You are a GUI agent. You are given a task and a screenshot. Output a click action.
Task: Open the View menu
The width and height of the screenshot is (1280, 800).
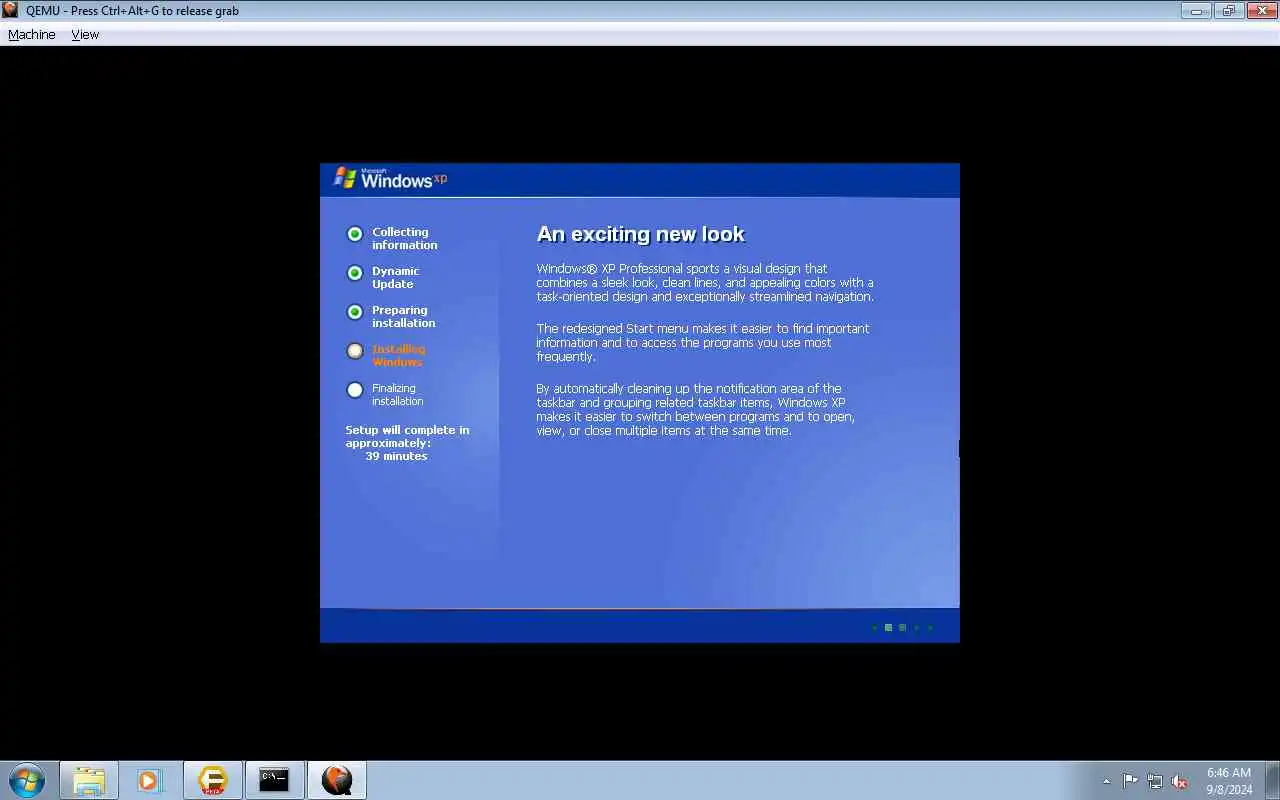click(85, 34)
